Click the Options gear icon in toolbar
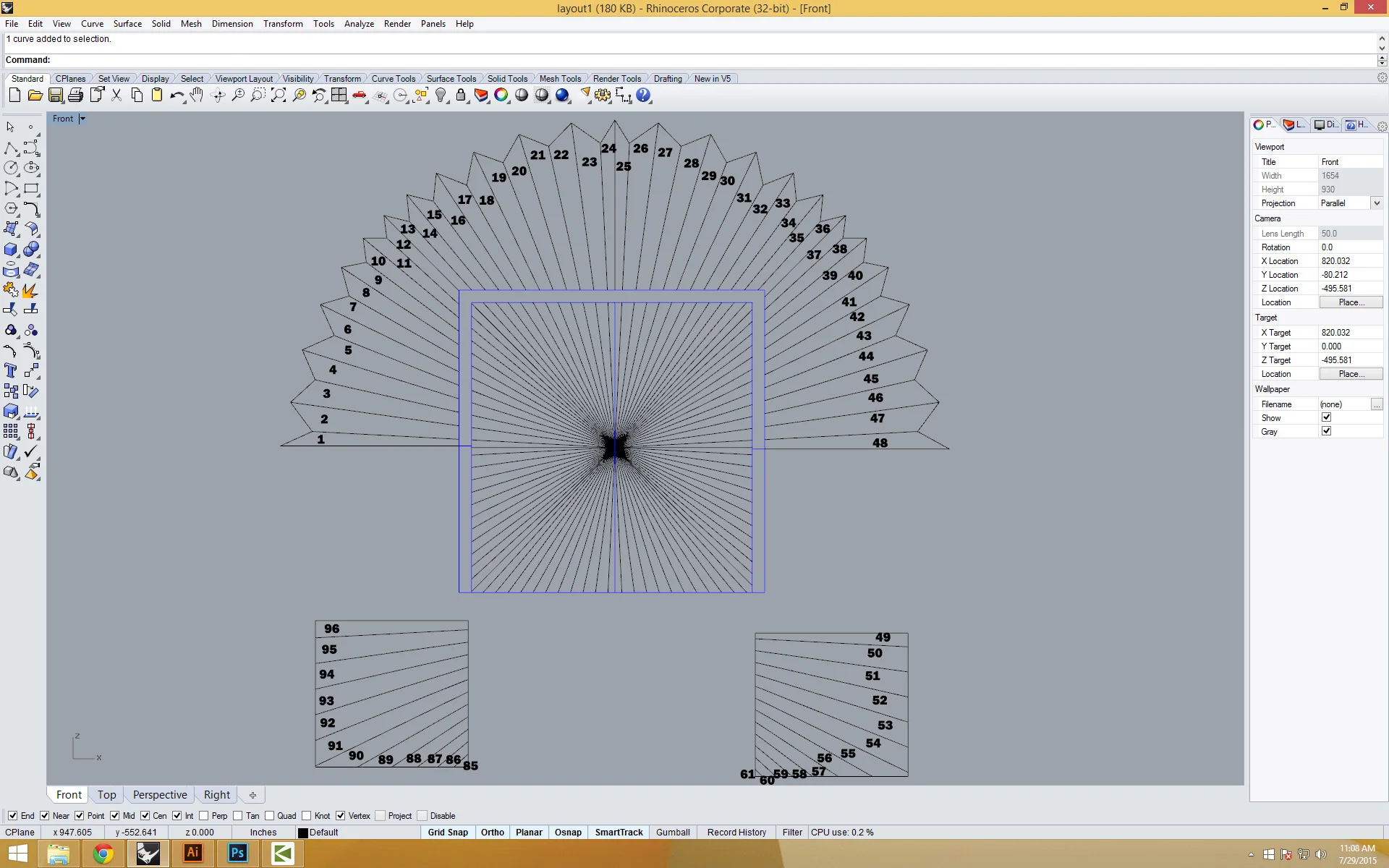 tap(603, 95)
